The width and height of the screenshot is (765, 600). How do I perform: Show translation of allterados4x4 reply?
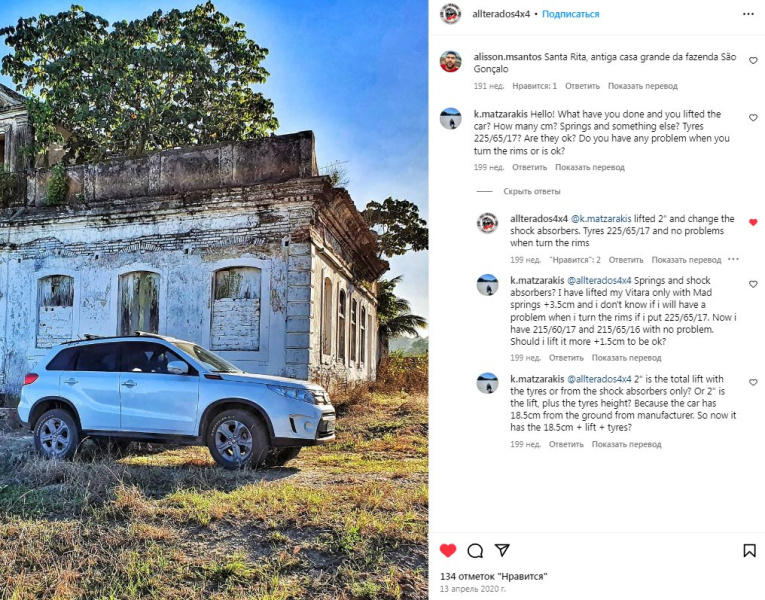[x=686, y=260]
